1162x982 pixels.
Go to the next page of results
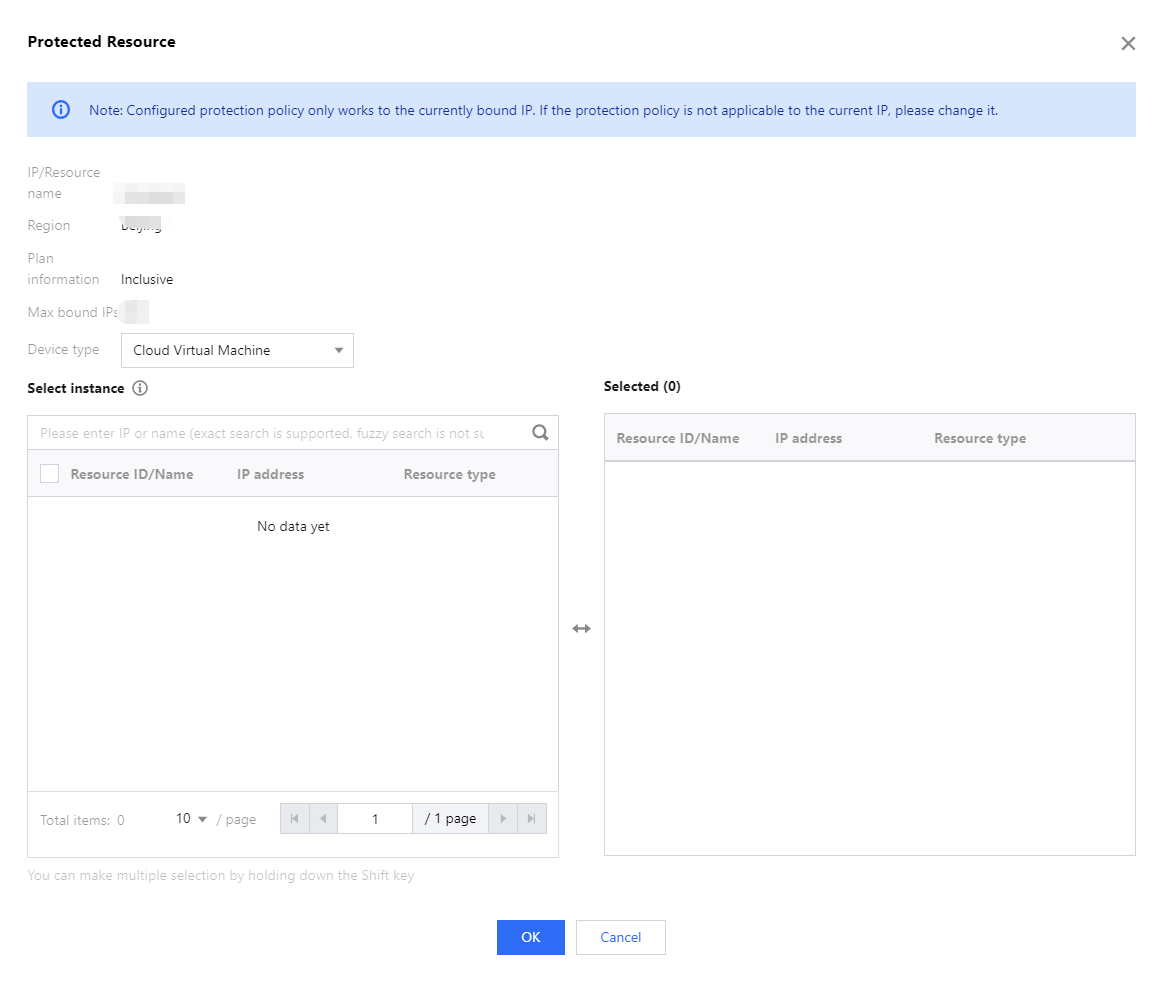pyautogui.click(x=503, y=819)
